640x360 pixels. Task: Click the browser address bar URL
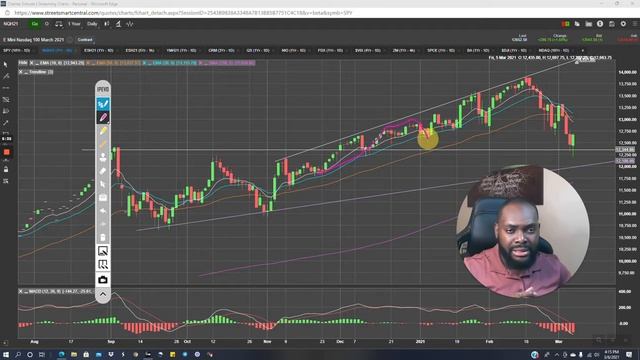183,13
